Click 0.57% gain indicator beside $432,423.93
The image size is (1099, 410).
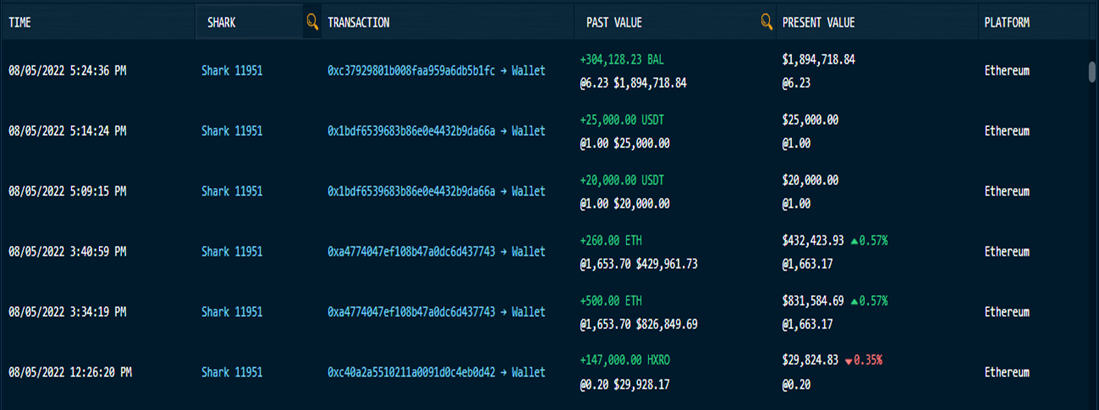(869, 240)
